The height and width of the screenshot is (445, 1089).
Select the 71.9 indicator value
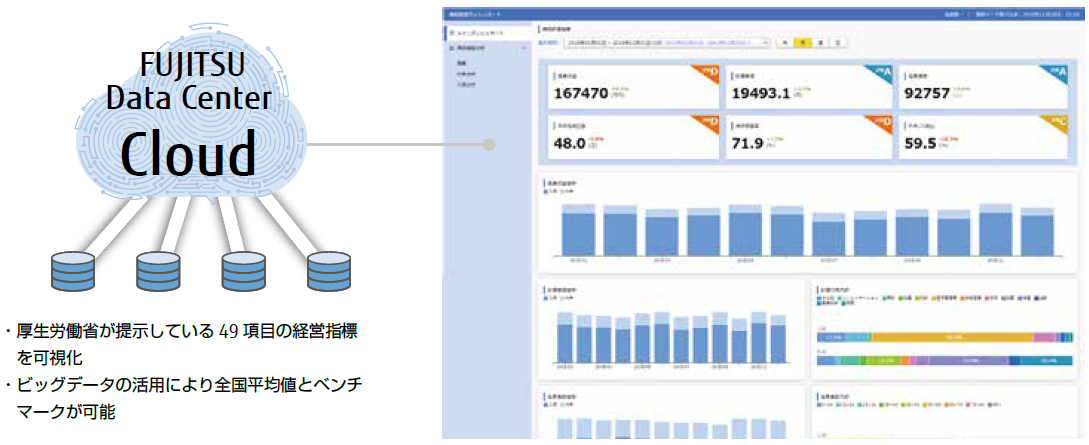[x=748, y=144]
